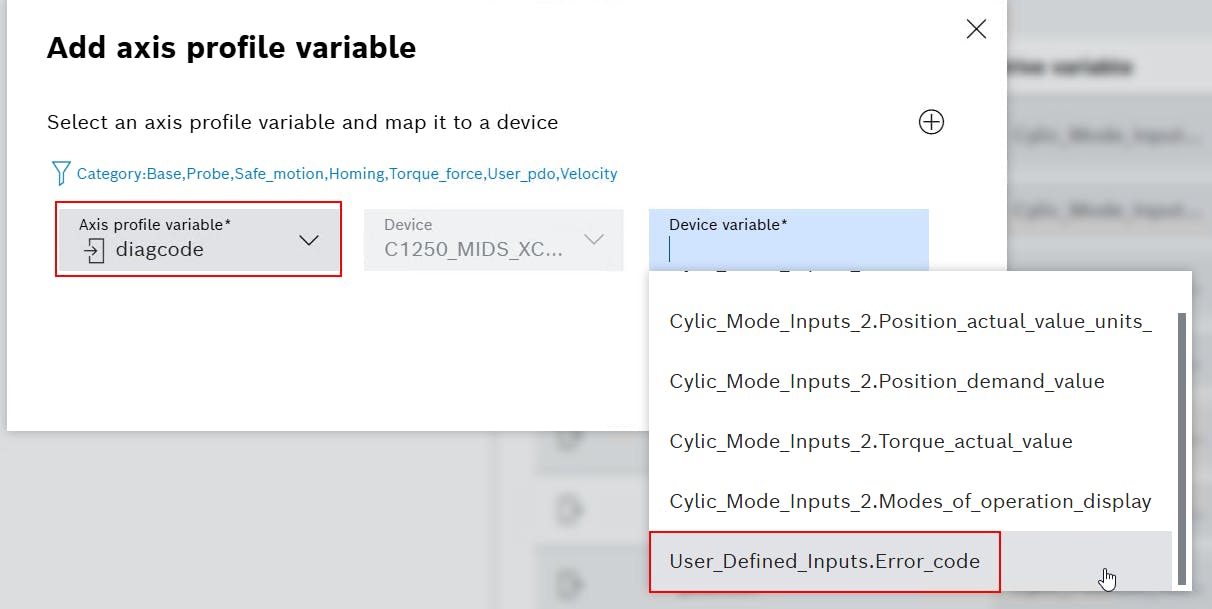Choose User_Defined_Inputs.Error_code device variable
Screen dimensions: 1212x609
point(824,561)
